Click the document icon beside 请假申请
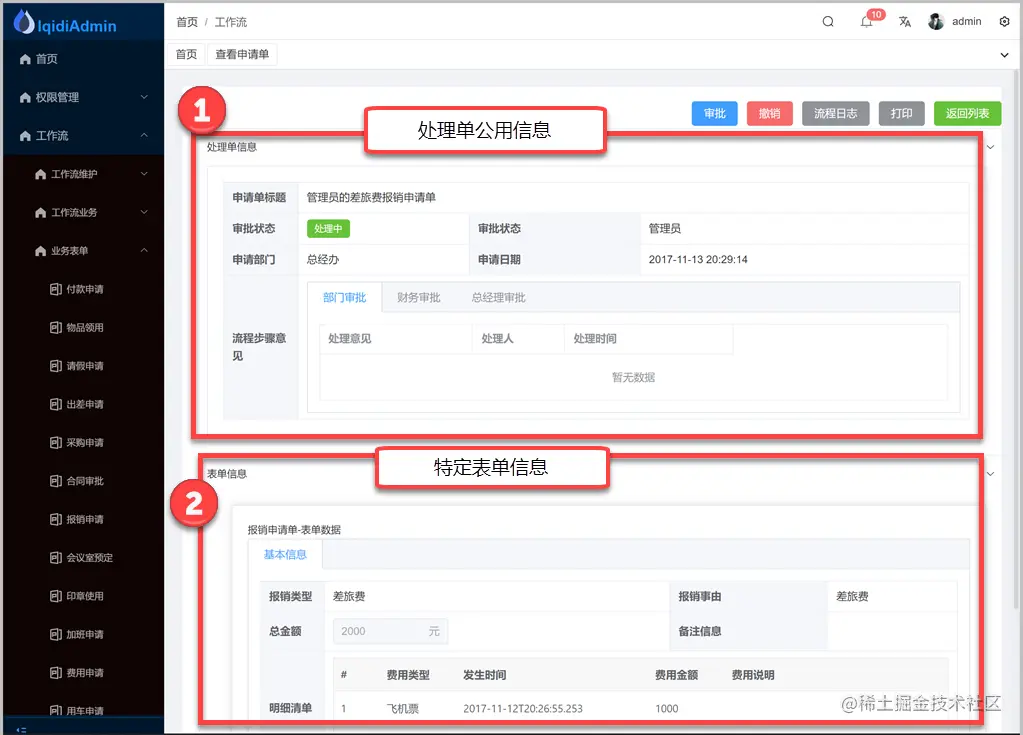Image resolution: width=1023 pixels, height=735 pixels. (x=56, y=366)
